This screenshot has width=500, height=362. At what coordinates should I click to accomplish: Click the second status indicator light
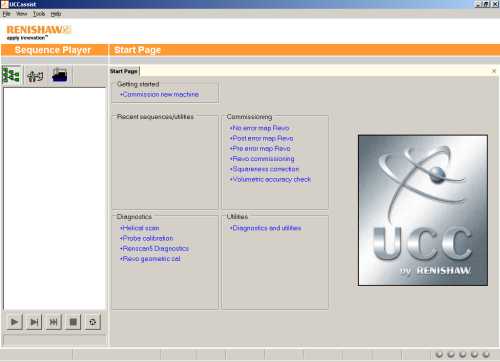[451, 354]
